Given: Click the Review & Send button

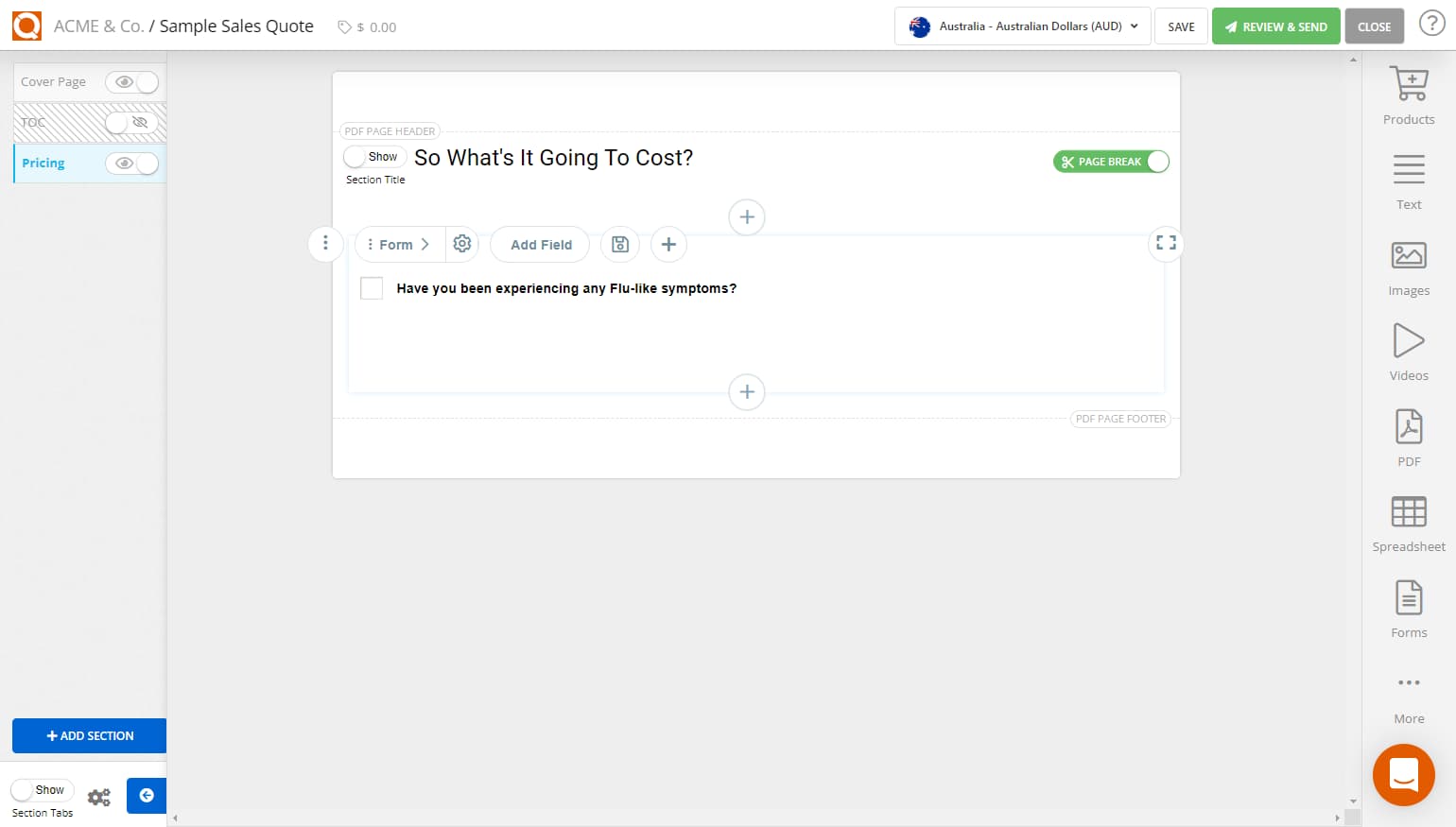Looking at the screenshot, I should click(1275, 26).
